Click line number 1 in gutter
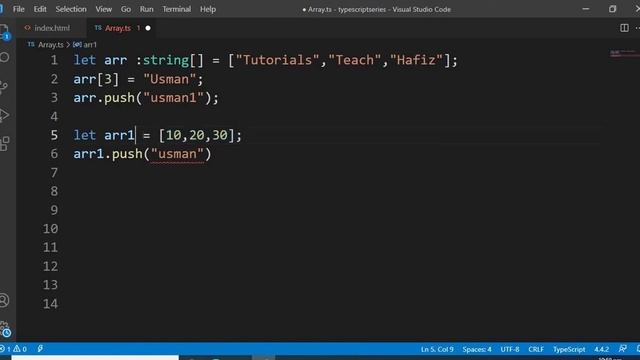This screenshot has height=360, width=640. [x=54, y=60]
